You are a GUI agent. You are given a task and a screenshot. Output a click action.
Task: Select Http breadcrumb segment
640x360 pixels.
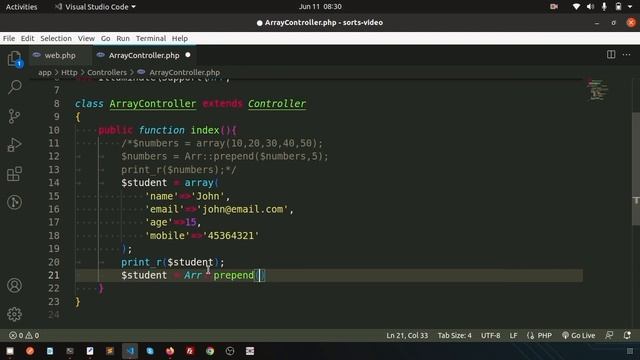coord(69,72)
